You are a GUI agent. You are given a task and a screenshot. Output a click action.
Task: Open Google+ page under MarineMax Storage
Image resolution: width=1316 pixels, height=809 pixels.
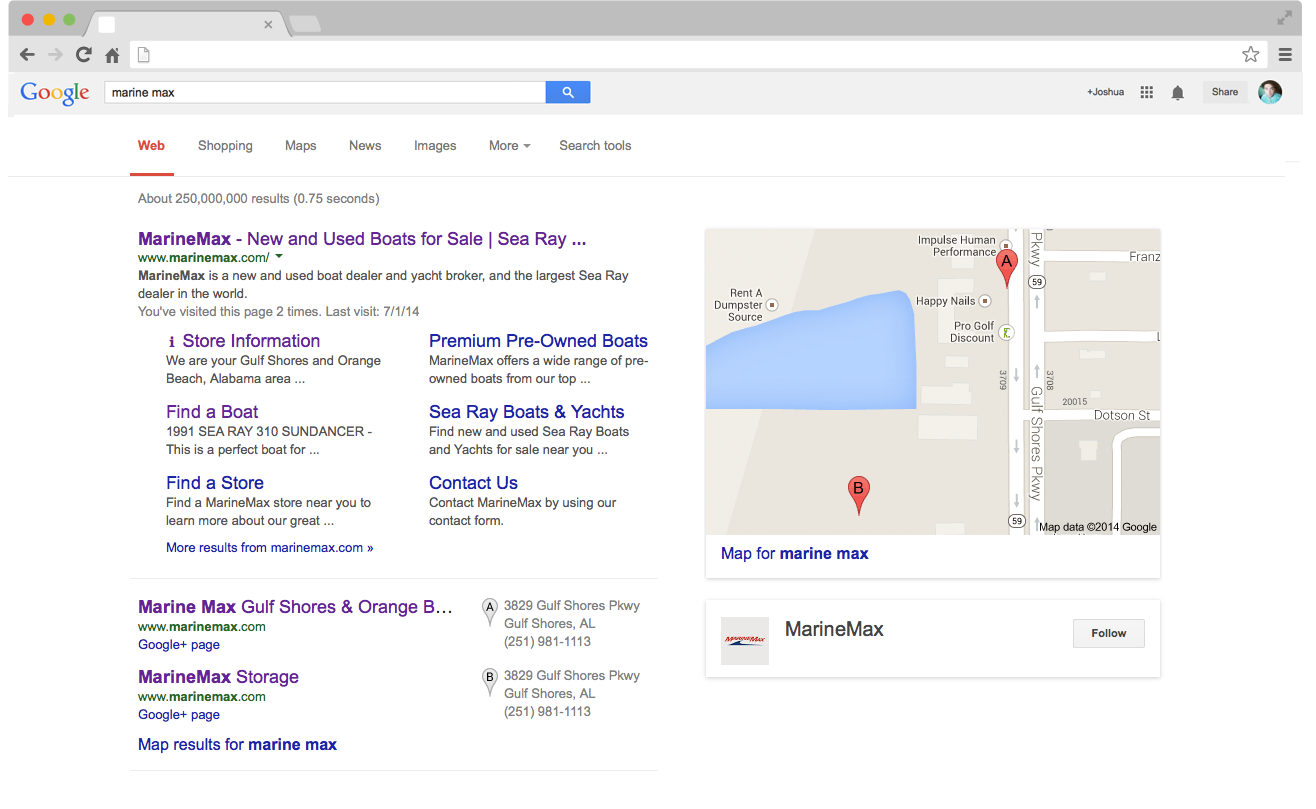coord(179,715)
